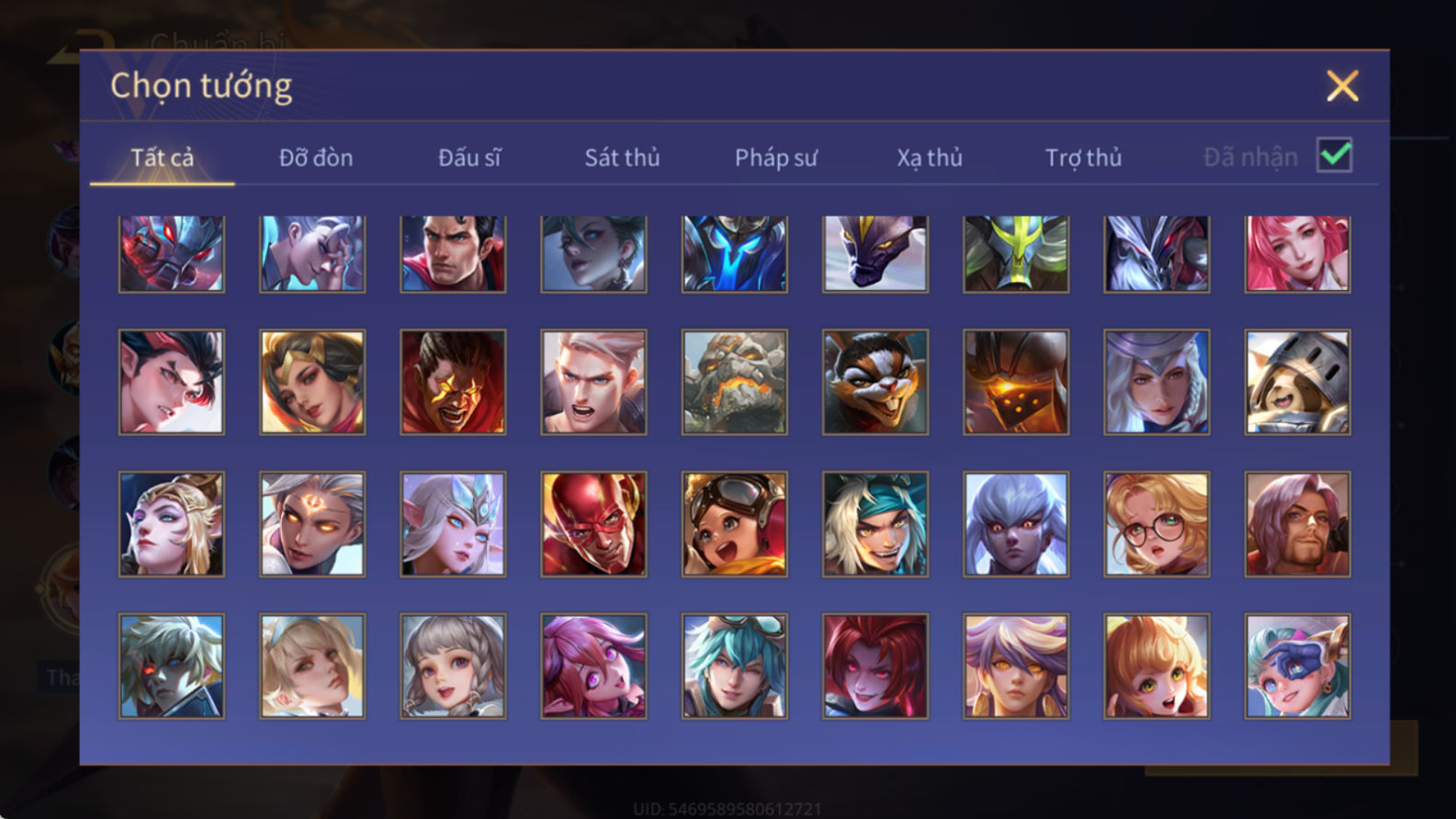Switch to the Xạ thủ tab
The height and width of the screenshot is (819, 1456).
pyautogui.click(x=929, y=158)
